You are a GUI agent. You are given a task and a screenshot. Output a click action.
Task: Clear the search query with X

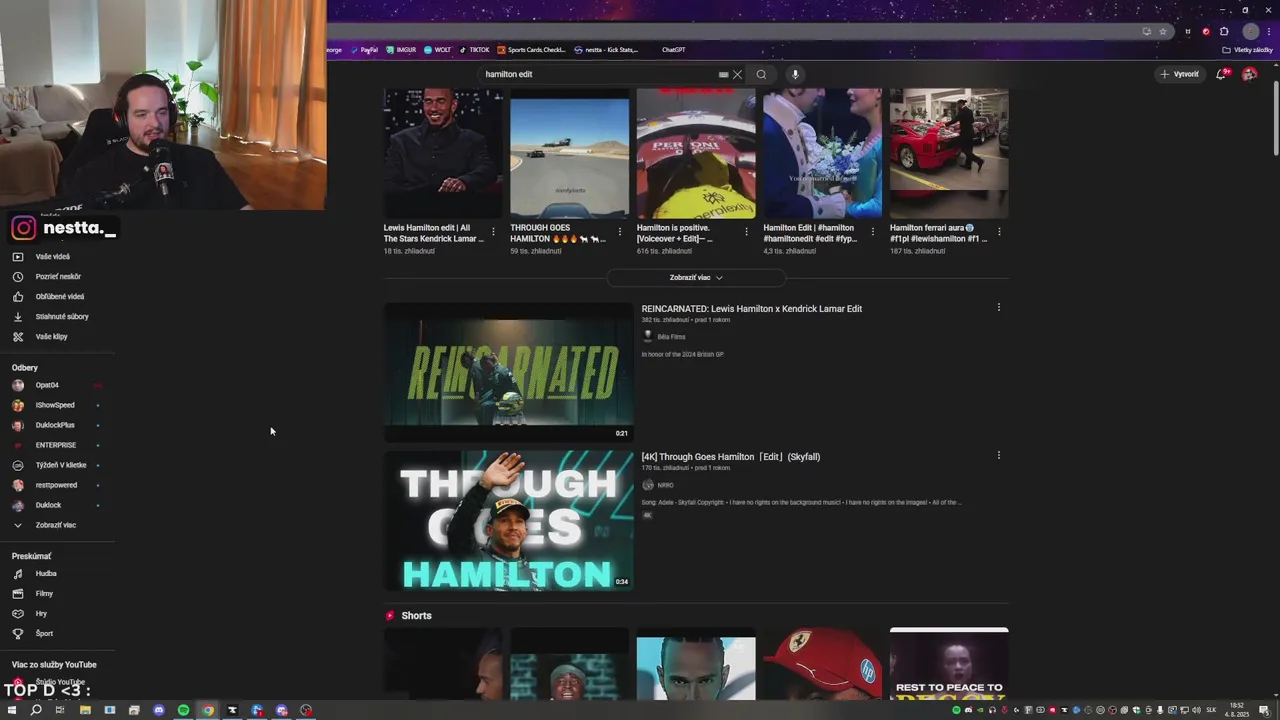pos(737,74)
